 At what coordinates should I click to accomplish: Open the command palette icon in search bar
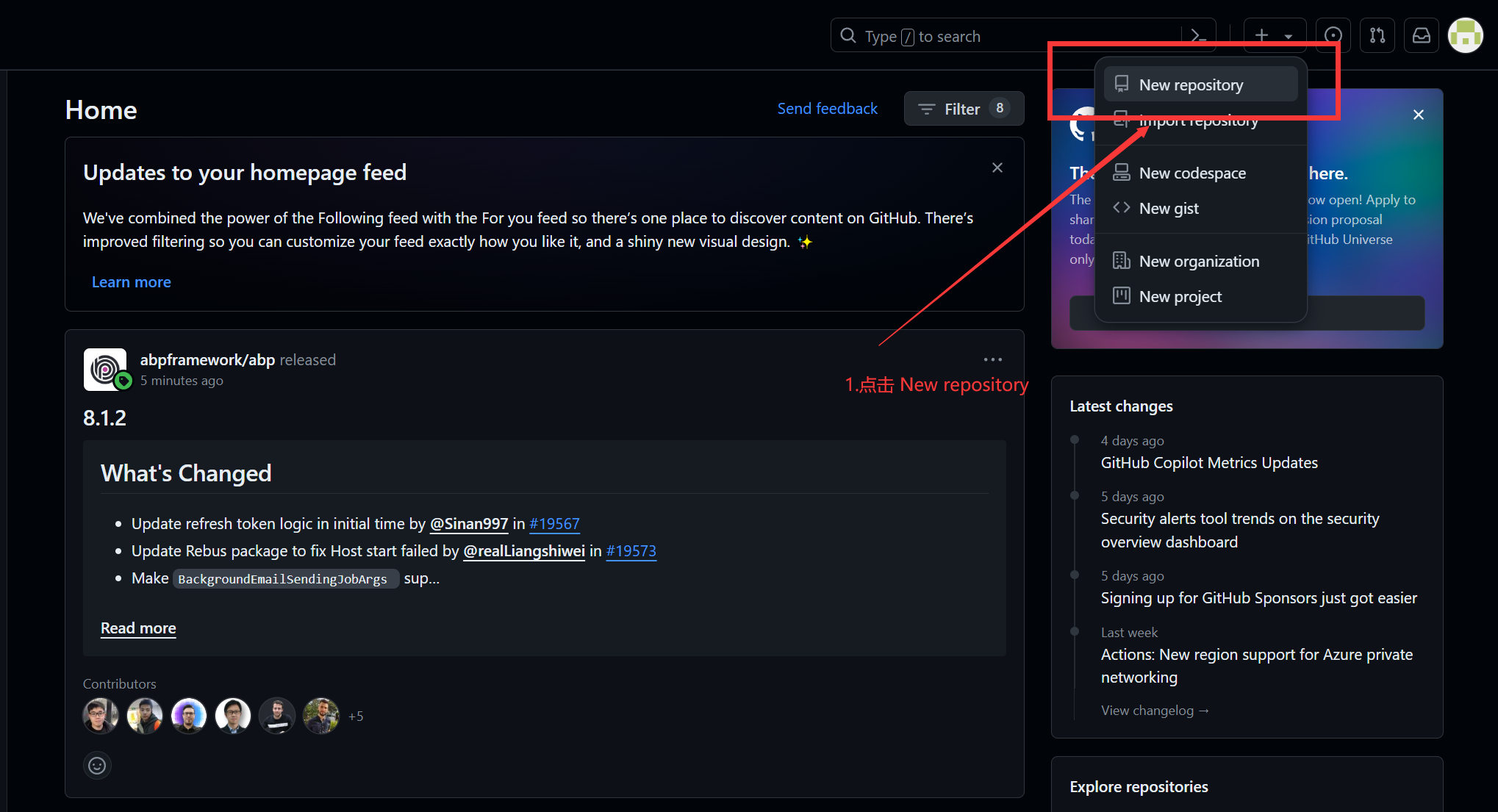[x=1198, y=35]
